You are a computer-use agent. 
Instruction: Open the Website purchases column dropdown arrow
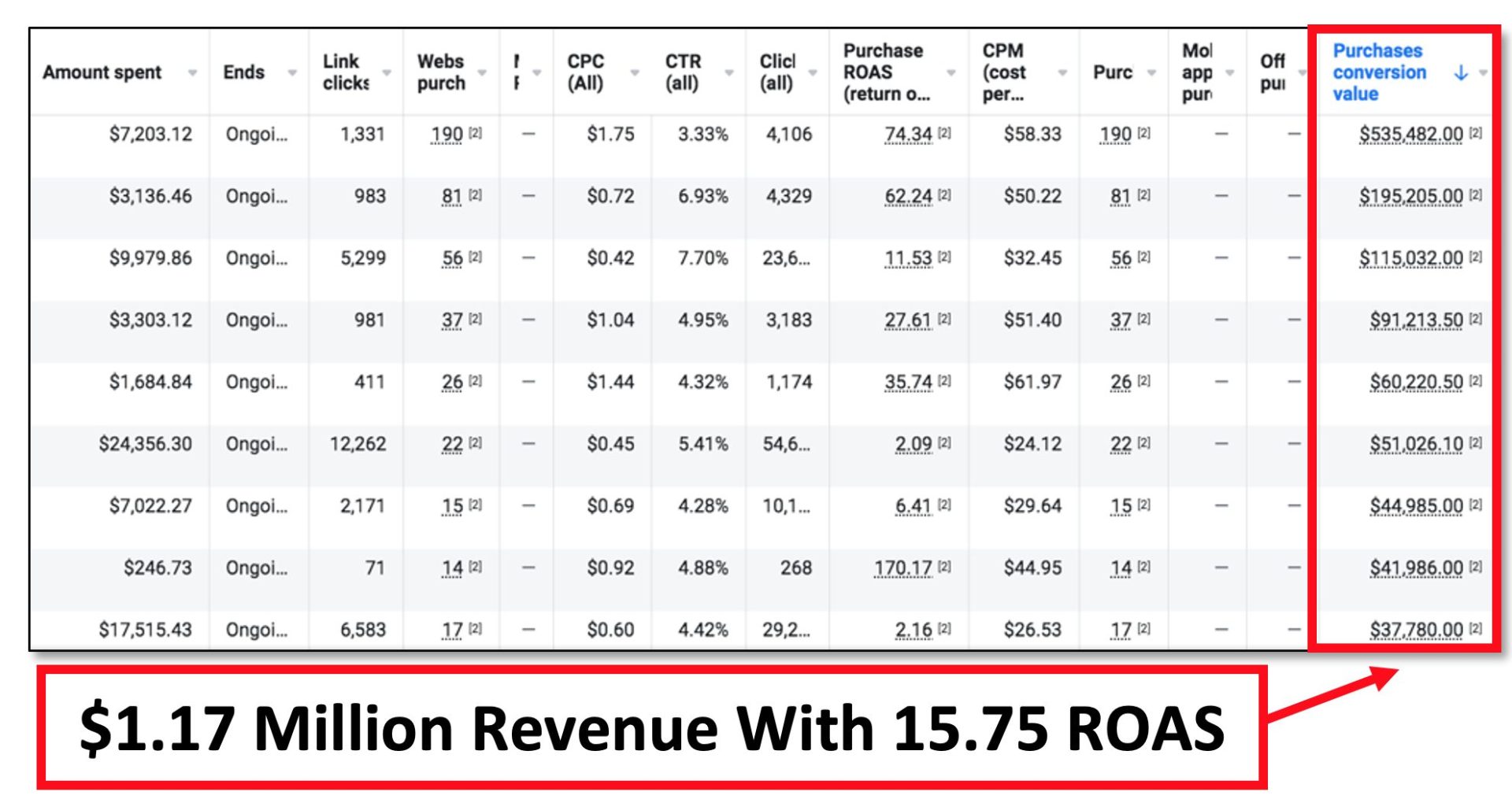pyautogui.click(x=482, y=72)
